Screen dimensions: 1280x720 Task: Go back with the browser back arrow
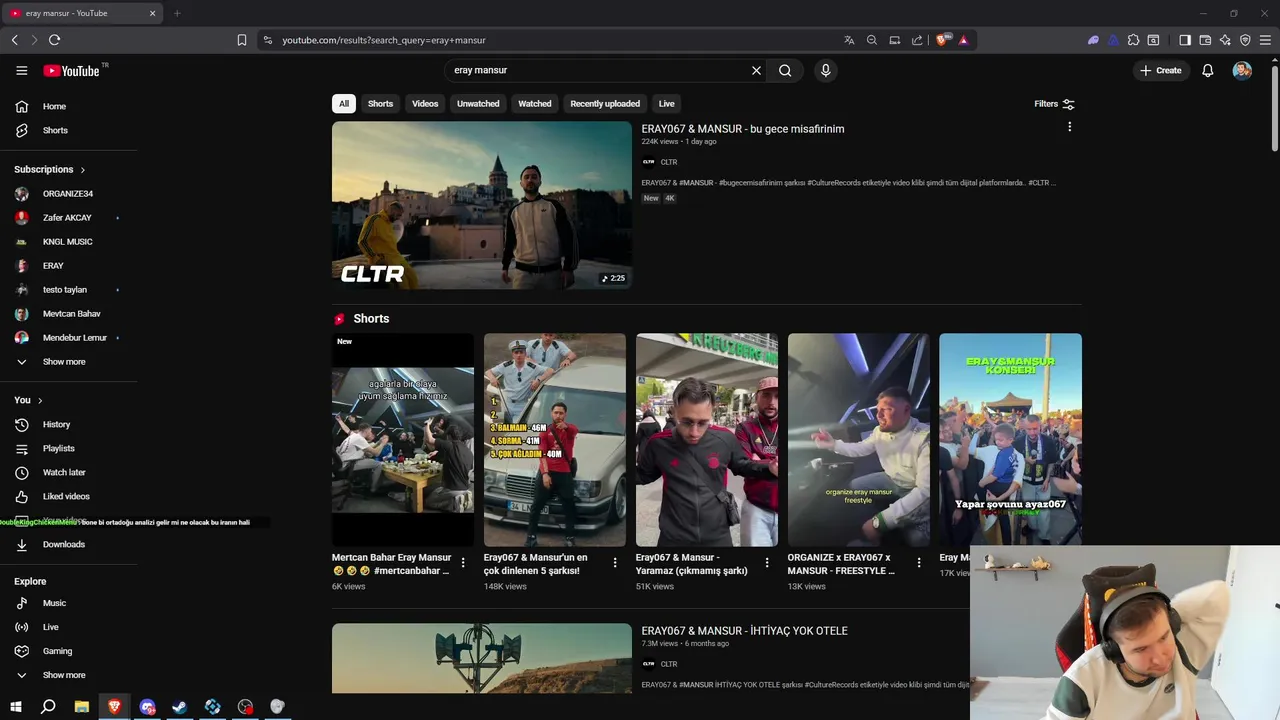14,40
